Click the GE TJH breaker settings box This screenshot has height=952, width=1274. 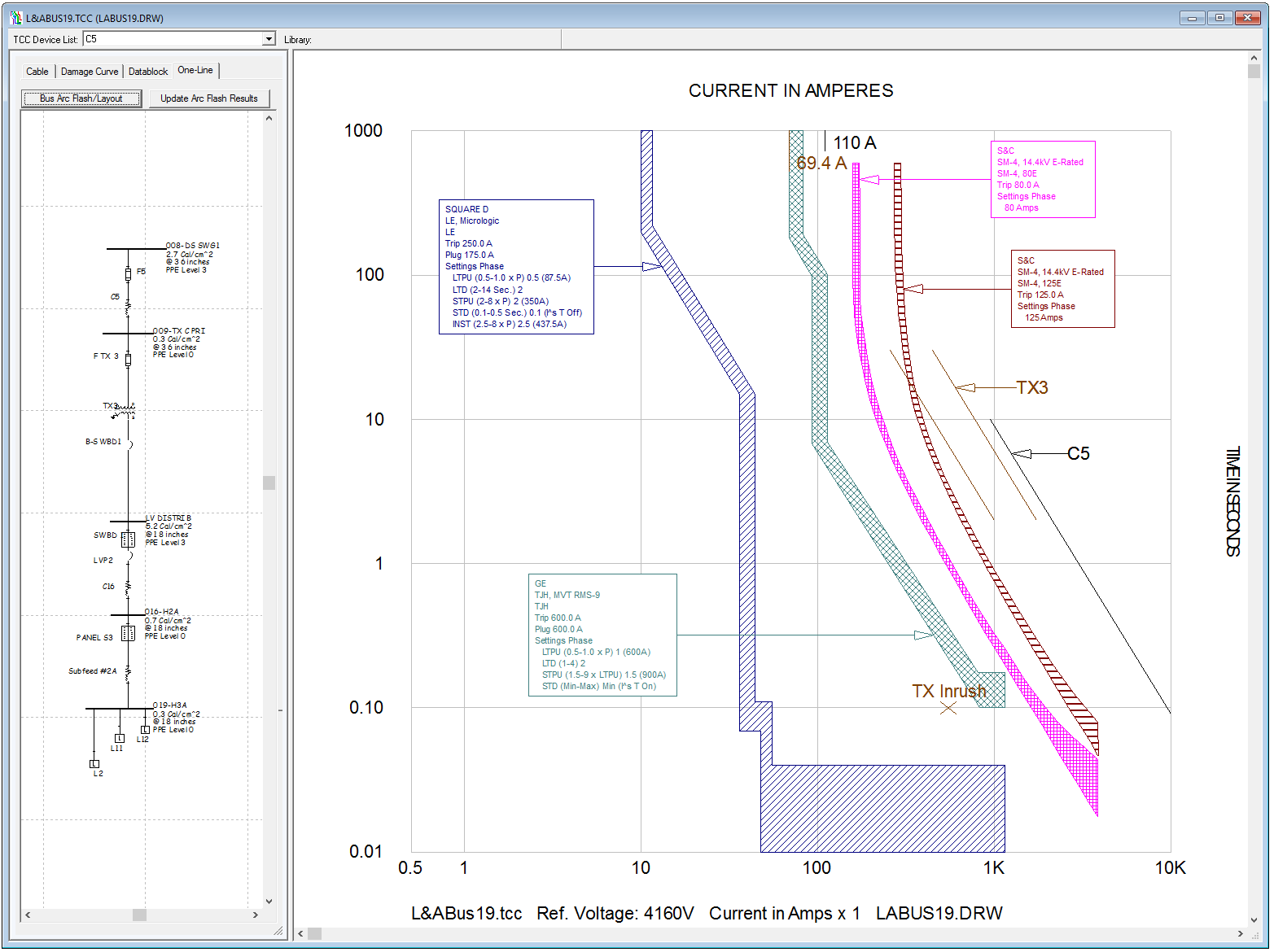(602, 635)
